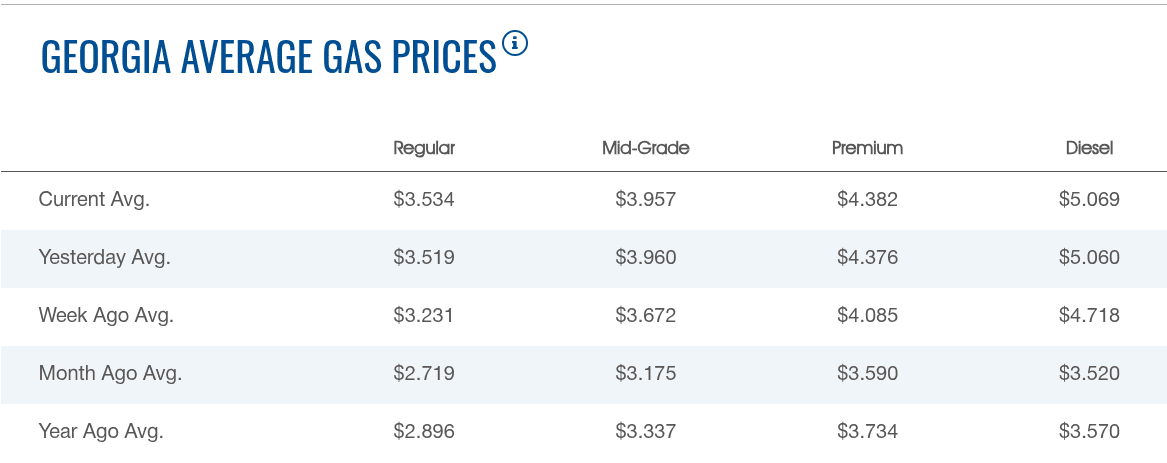The image size is (1167, 463).
Task: Click the Year Ago Avg. row label
Action: coord(101,432)
